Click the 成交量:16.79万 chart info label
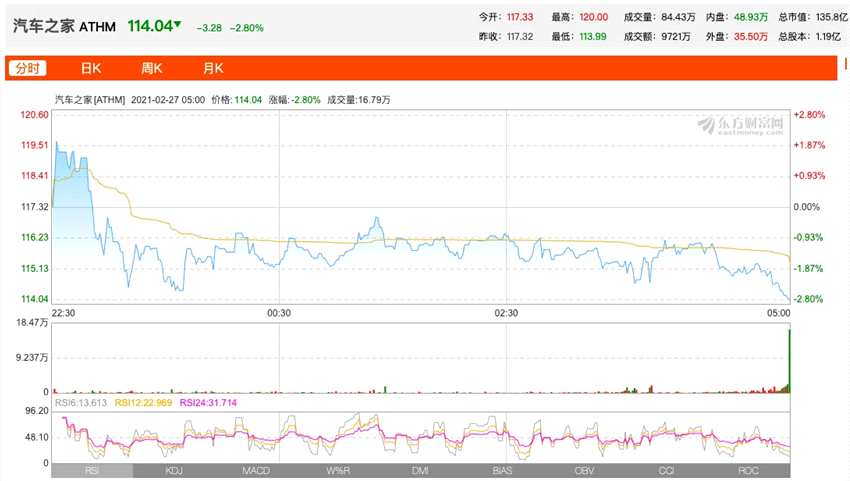 (x=359, y=100)
